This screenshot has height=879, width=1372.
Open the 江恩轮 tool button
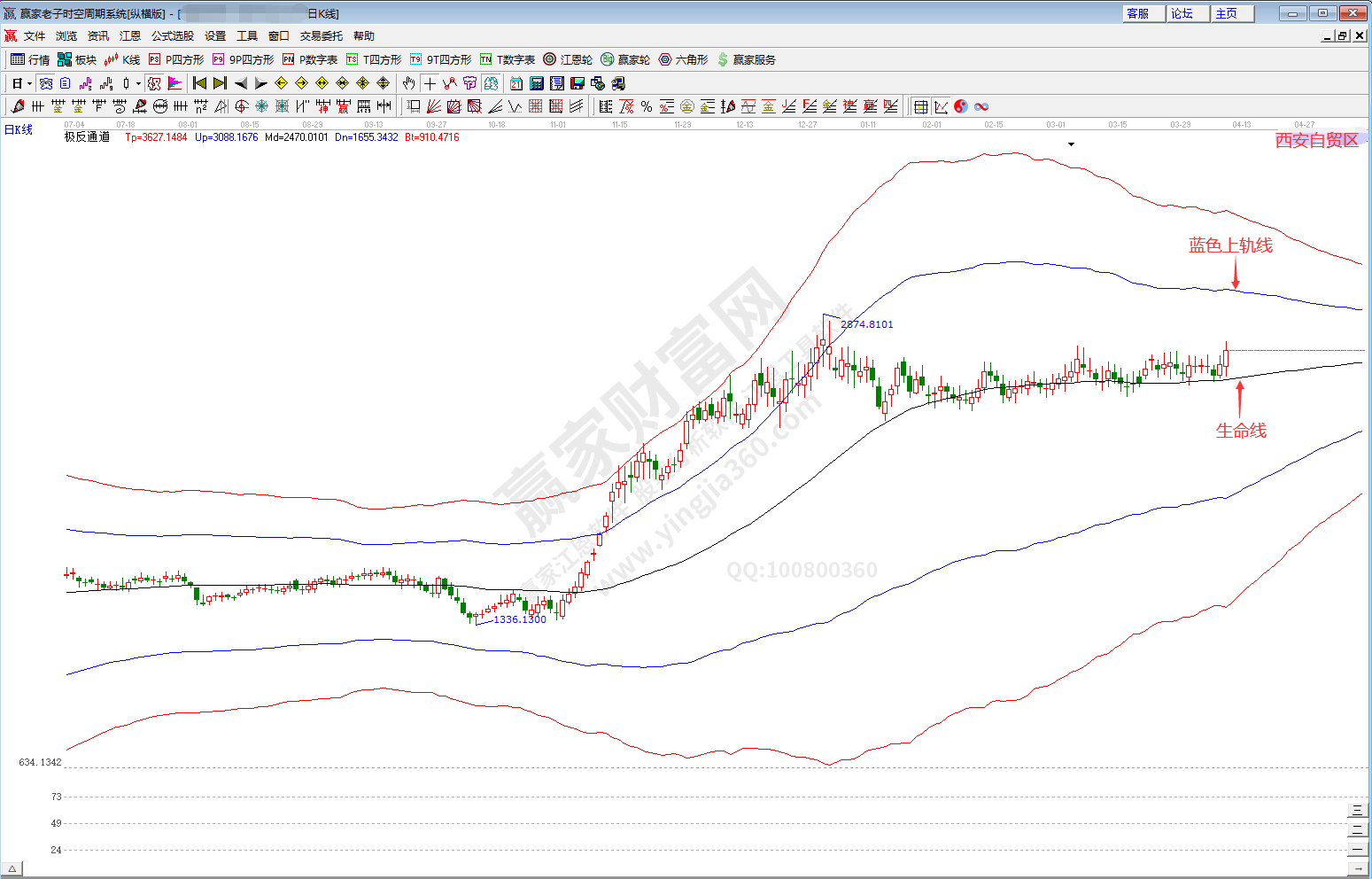[x=568, y=59]
